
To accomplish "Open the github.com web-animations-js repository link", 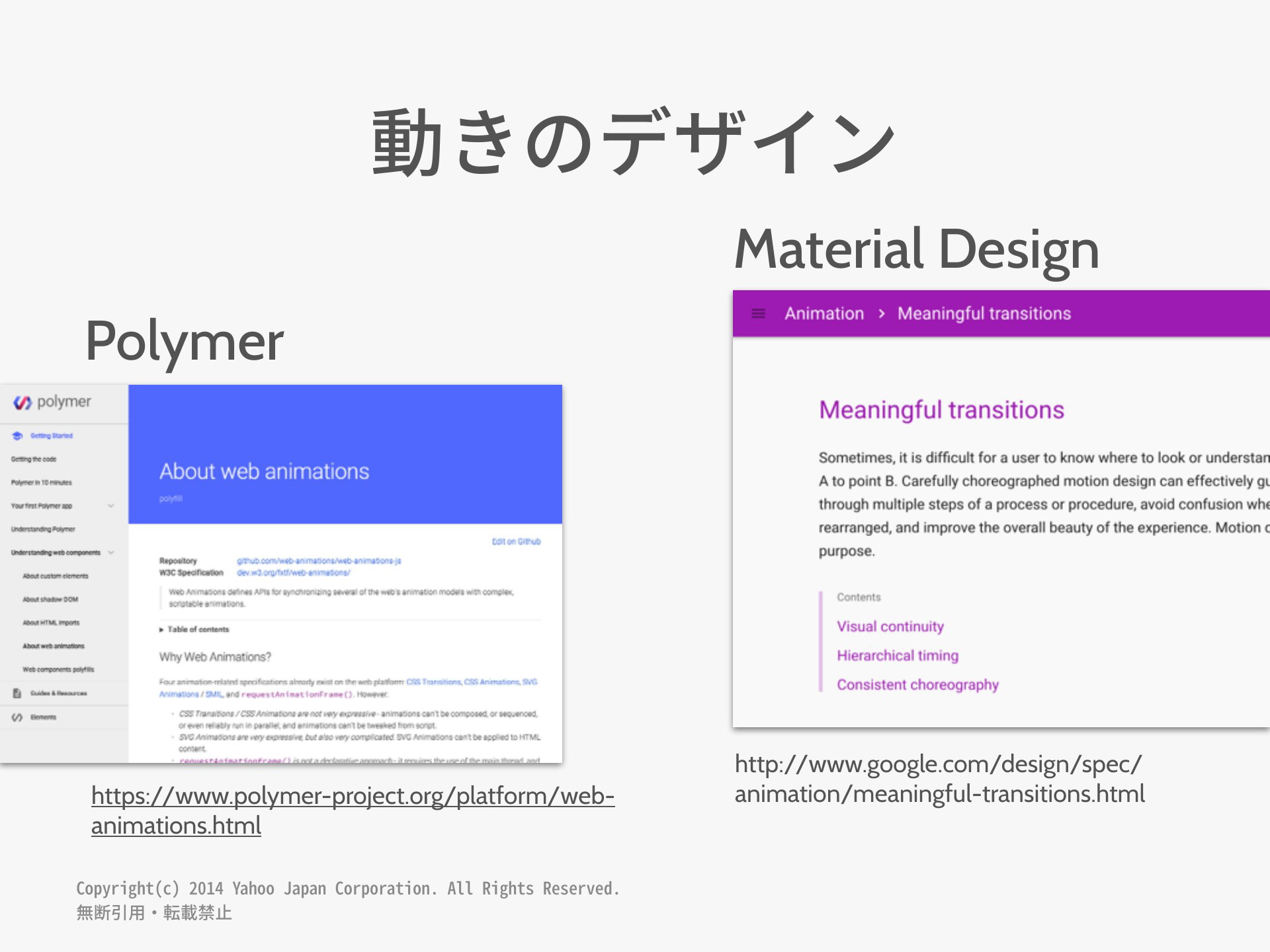I will [x=319, y=561].
